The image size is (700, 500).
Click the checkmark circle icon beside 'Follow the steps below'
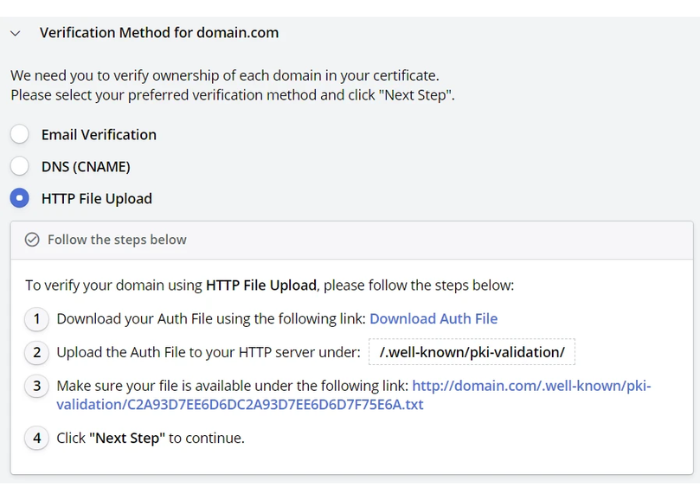32,240
